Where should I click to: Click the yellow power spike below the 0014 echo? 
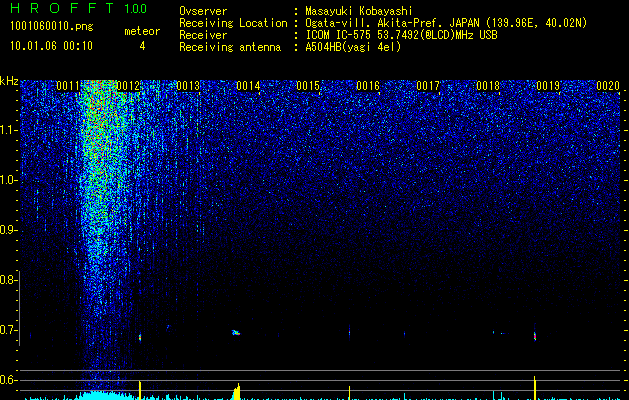(237, 392)
